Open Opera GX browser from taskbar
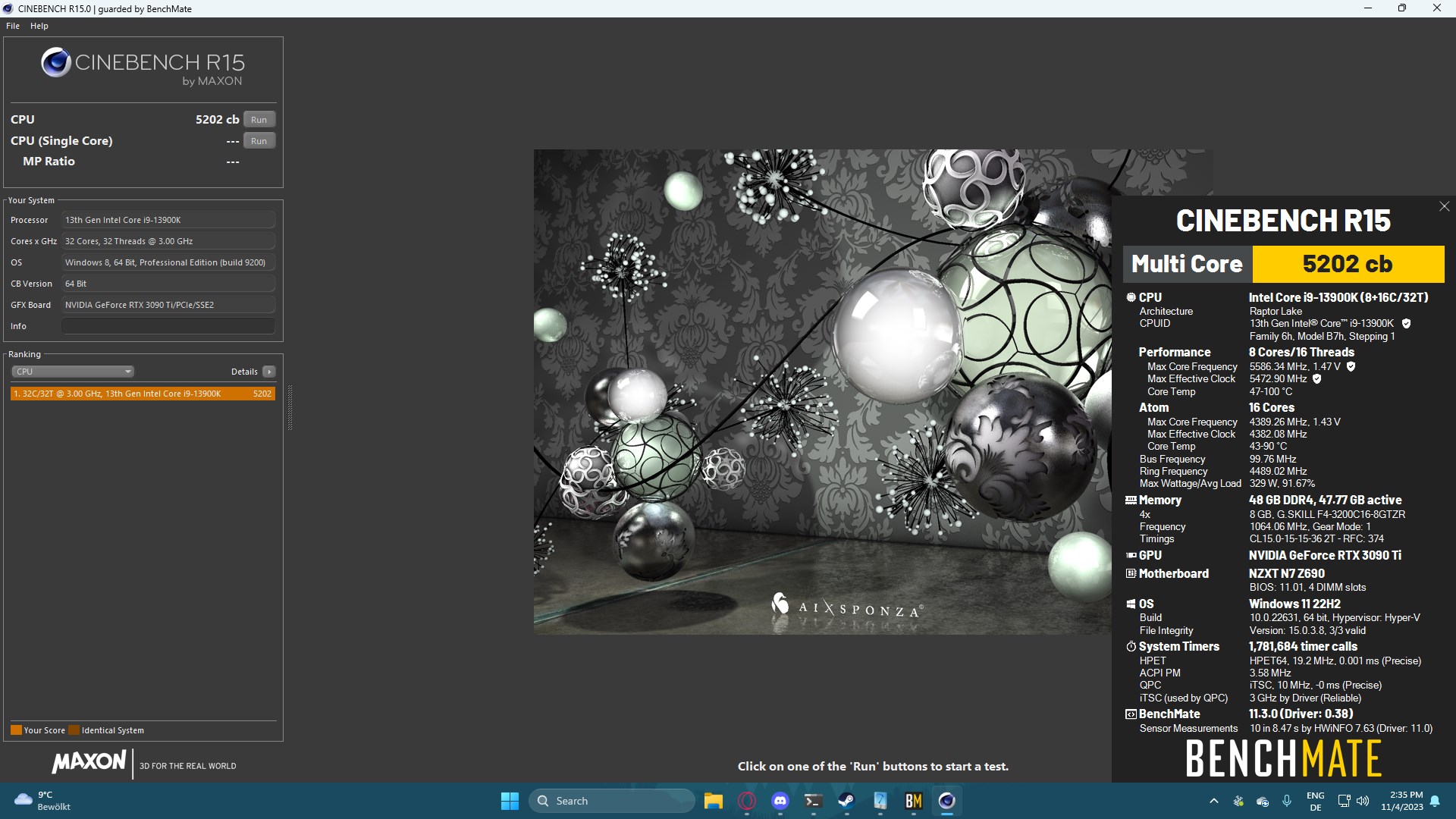The image size is (1456, 819). (x=746, y=801)
